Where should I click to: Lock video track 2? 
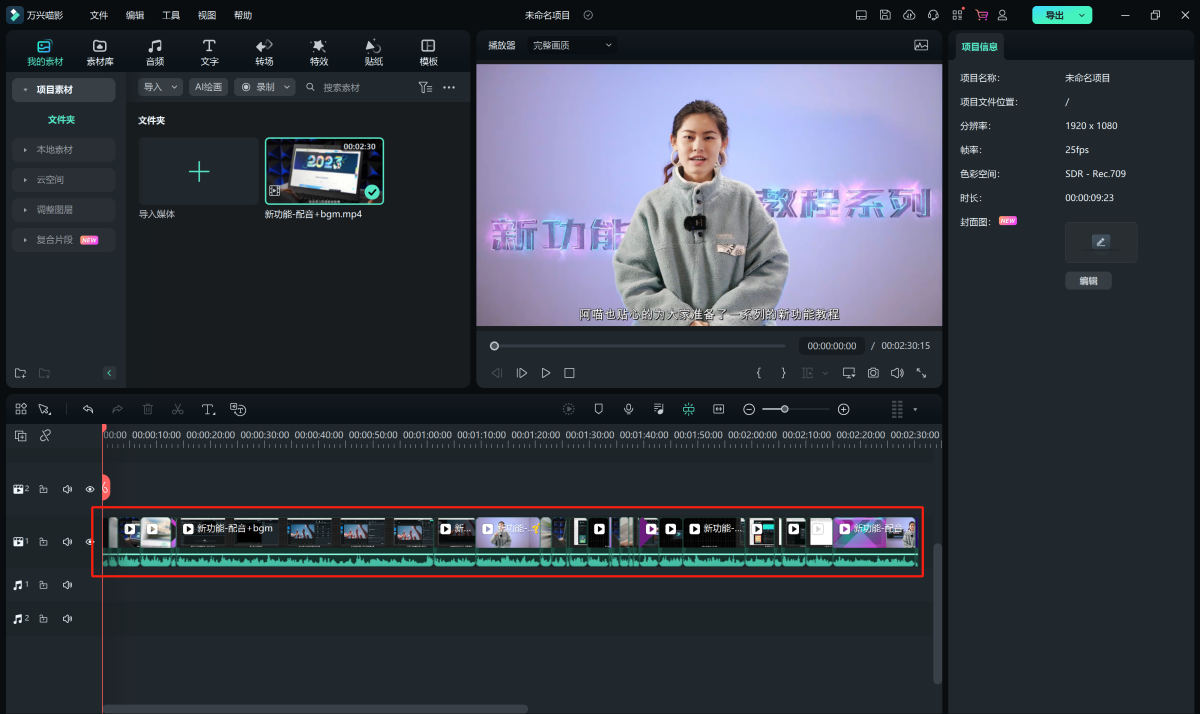click(x=44, y=490)
